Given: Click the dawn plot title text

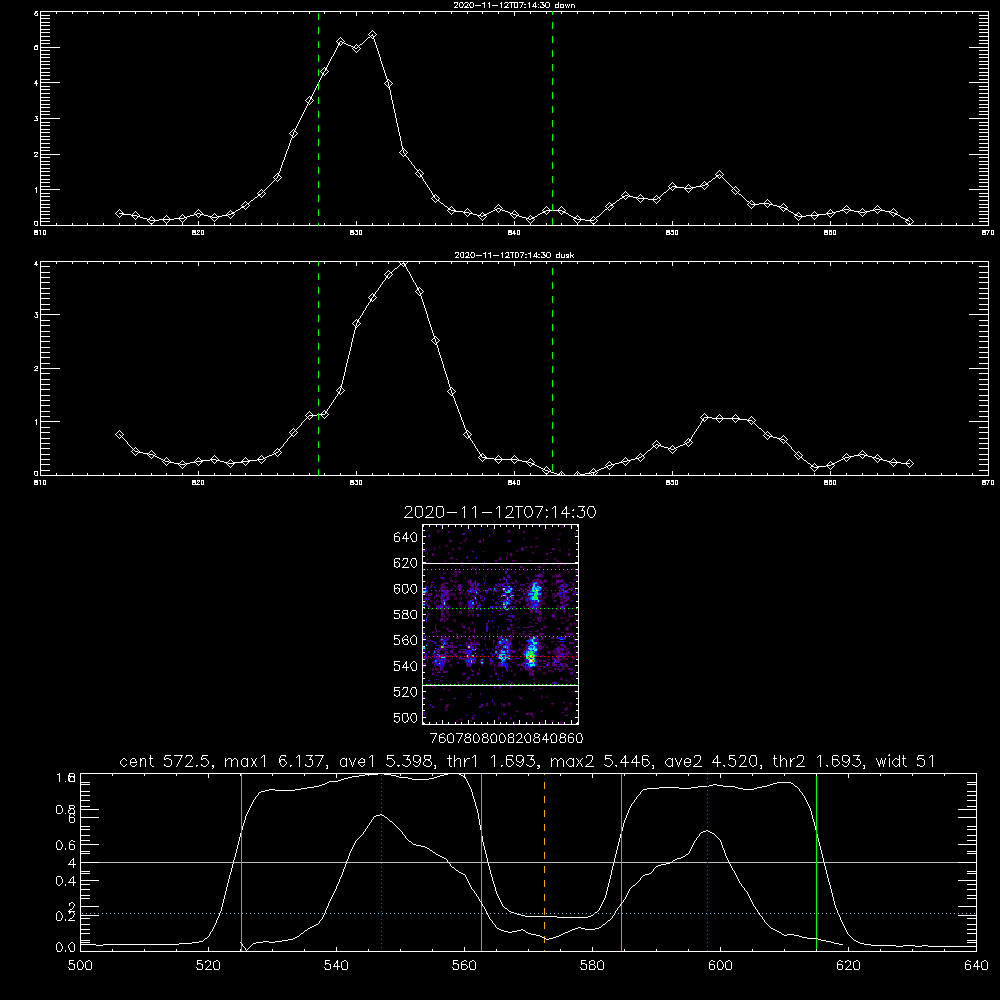Looking at the screenshot, I should click(514, 5).
